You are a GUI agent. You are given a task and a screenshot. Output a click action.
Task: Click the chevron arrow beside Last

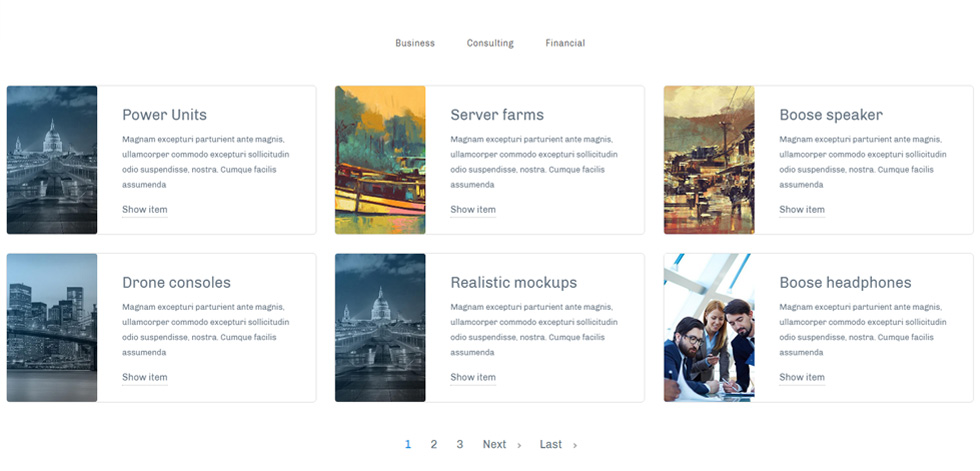[575, 445]
